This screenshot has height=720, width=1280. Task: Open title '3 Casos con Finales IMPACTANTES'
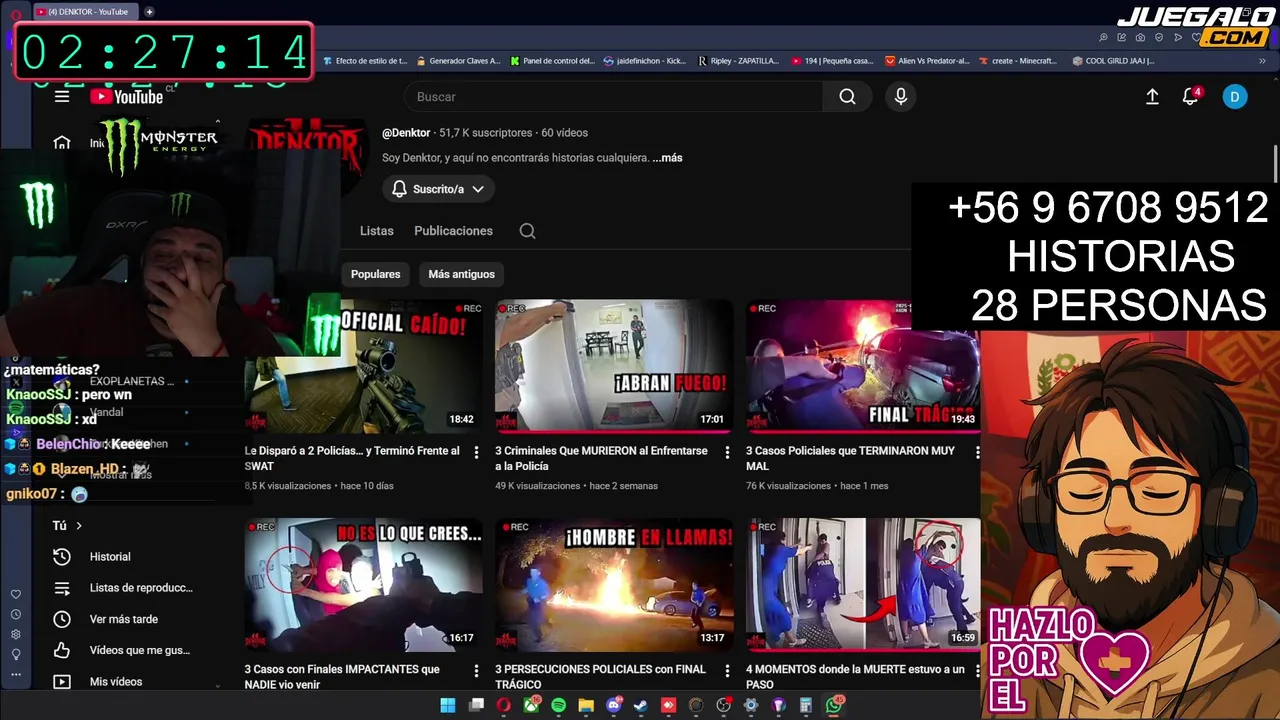tap(342, 676)
